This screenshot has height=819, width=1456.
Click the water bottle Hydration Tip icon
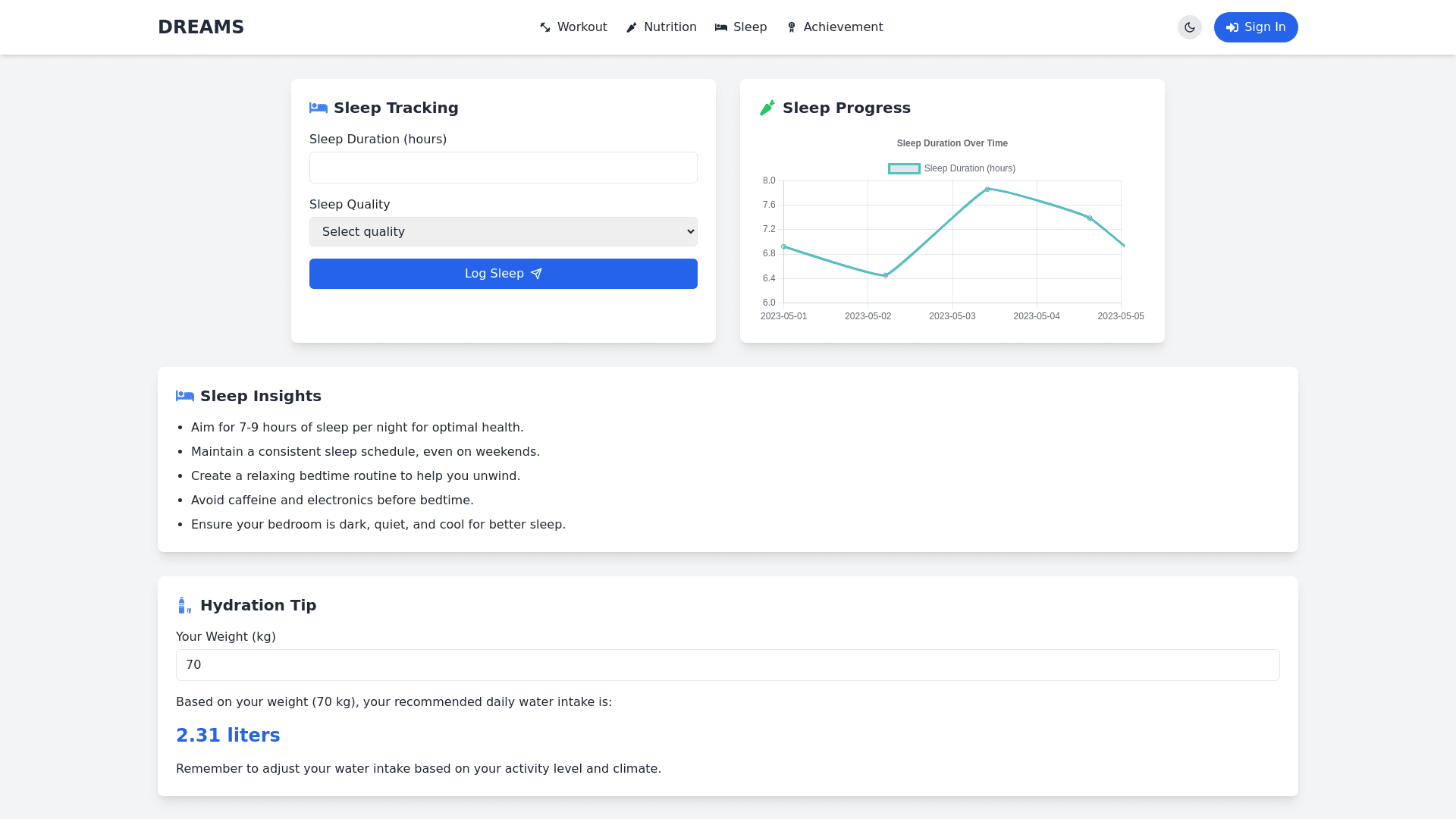[x=184, y=605]
